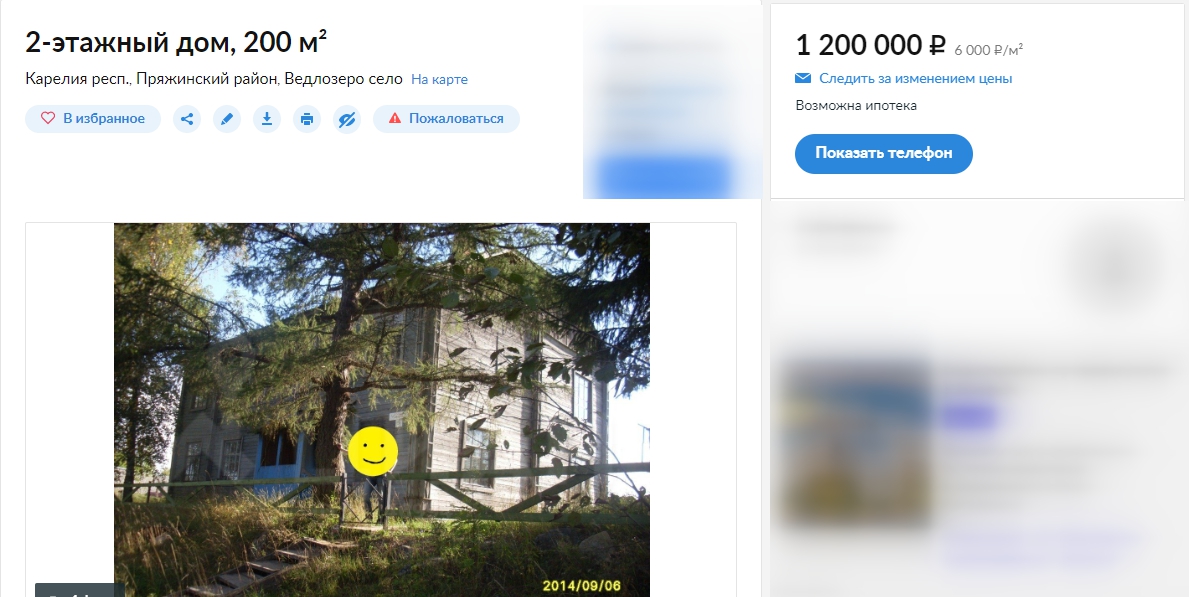The height and width of the screenshot is (597, 1189).
Task: Open the blurred ad thumbnail on the right
Action: tap(856, 444)
